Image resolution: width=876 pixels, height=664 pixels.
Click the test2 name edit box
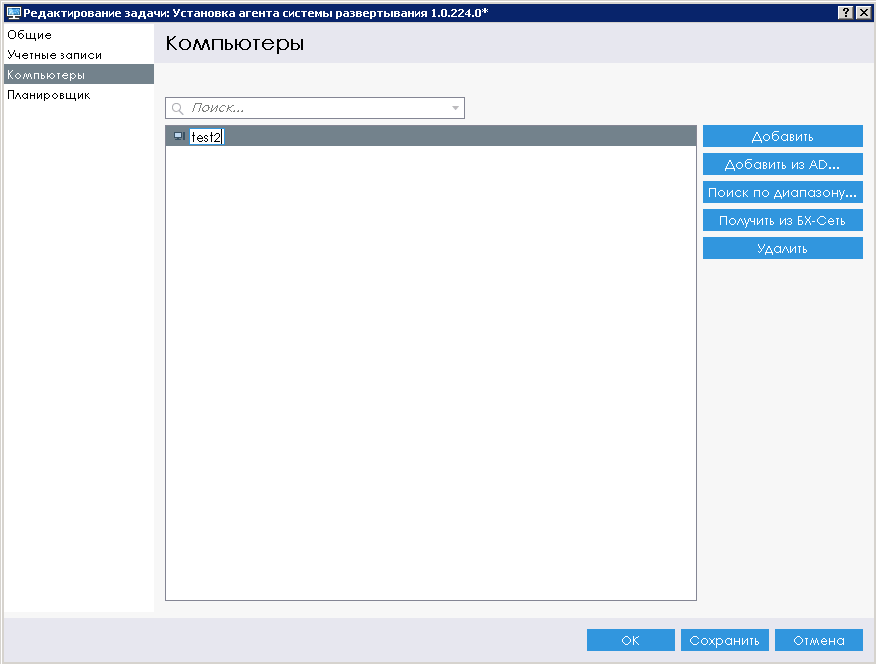point(206,137)
